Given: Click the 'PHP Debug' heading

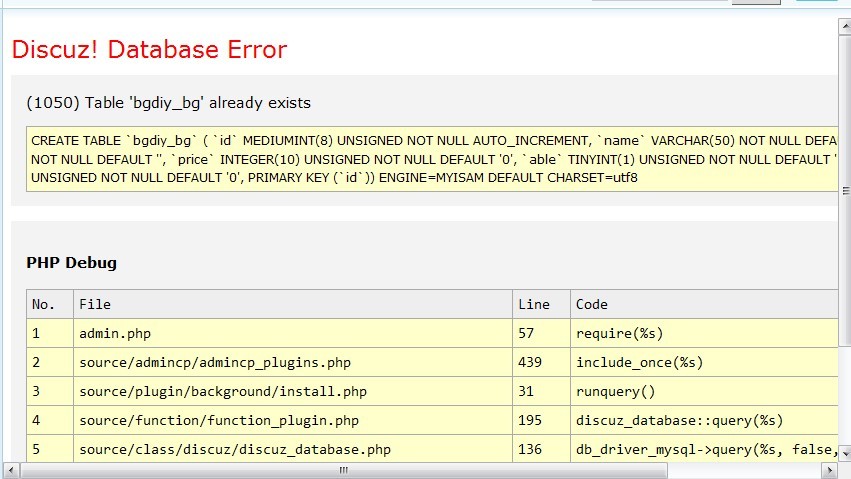Looking at the screenshot, I should pyautogui.click(x=72, y=263).
